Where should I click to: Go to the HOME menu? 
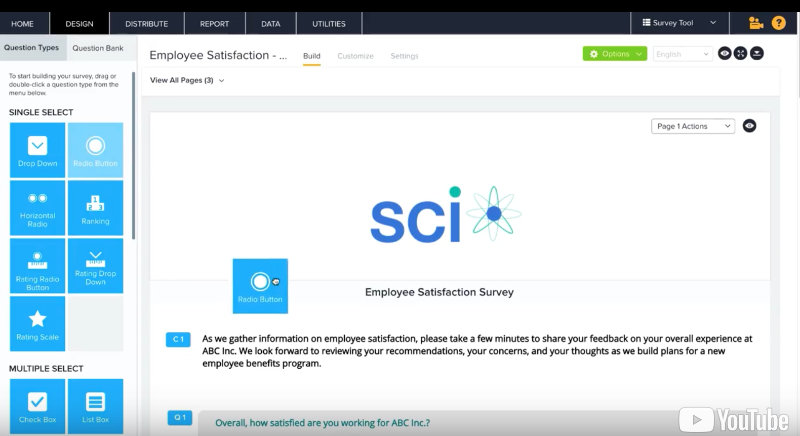22,23
